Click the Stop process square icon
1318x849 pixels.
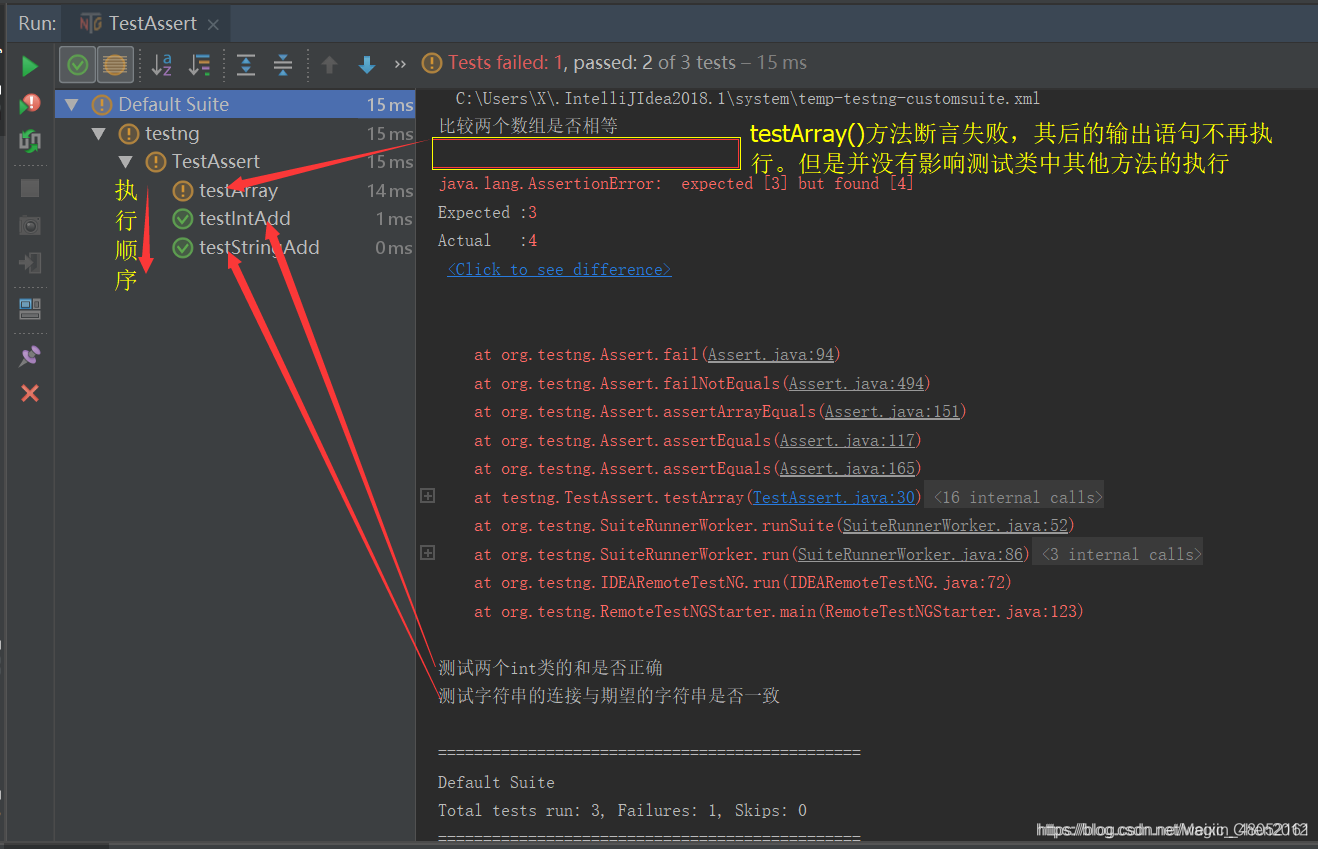(30, 188)
